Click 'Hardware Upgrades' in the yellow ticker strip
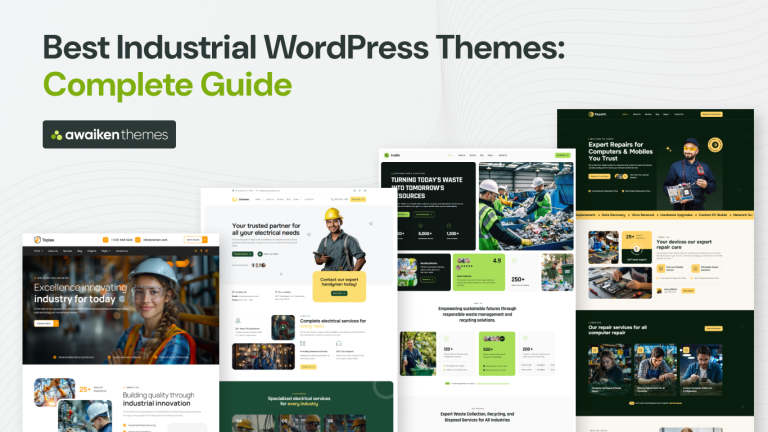The image size is (768, 432). tap(676, 215)
